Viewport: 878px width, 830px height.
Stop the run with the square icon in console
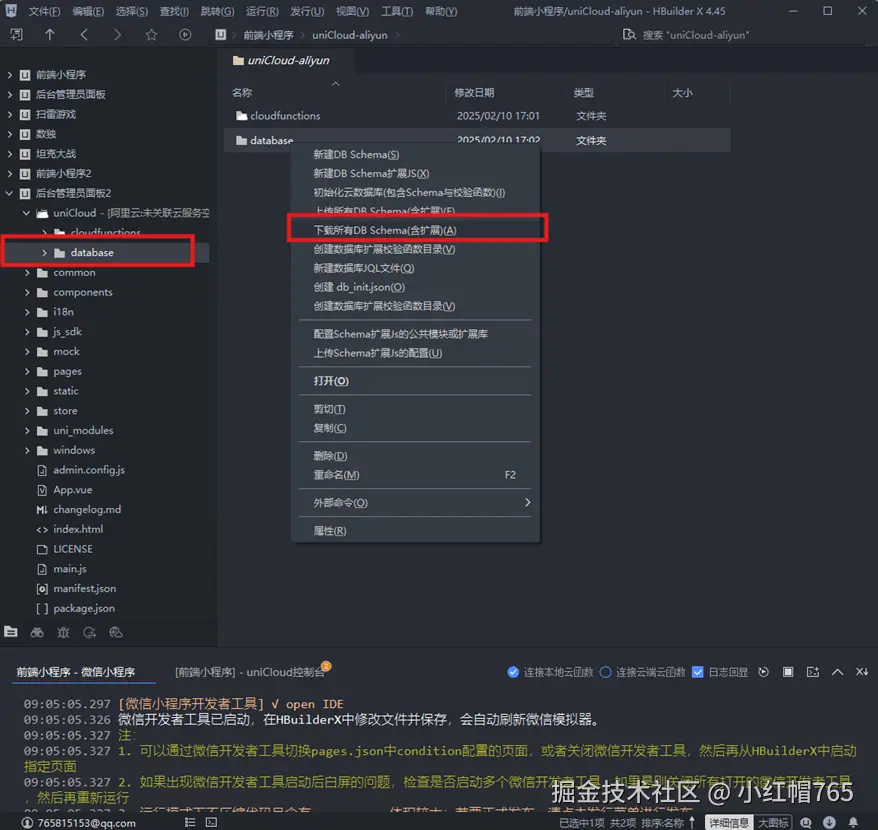pyautogui.click(x=788, y=672)
